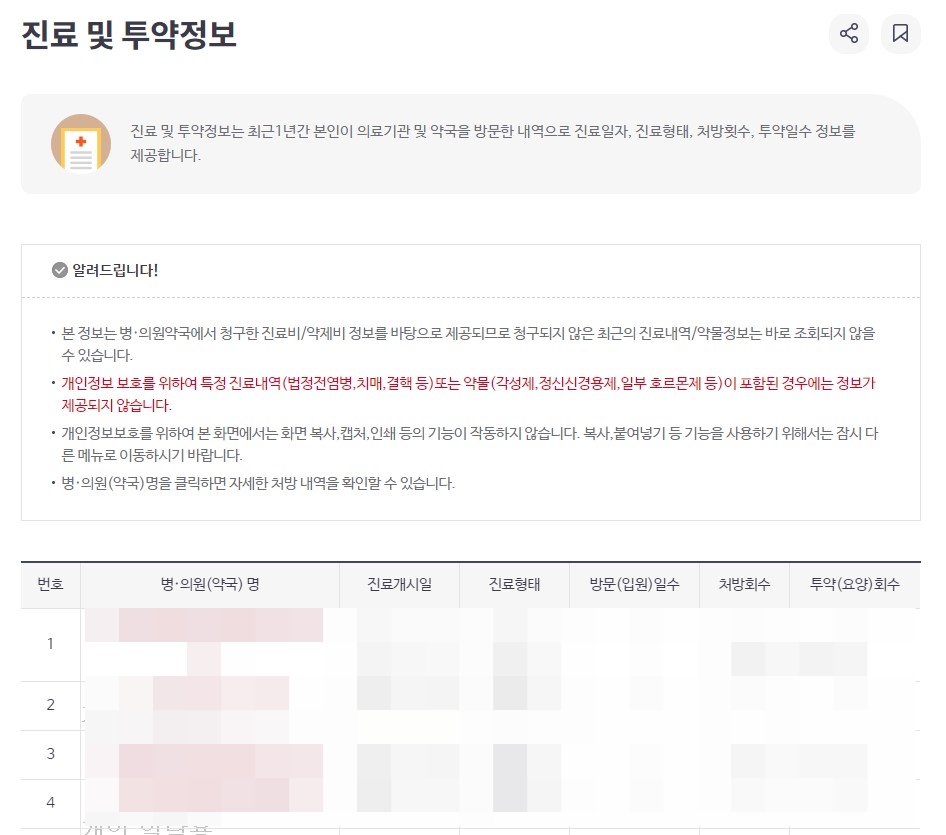Select the 번호 column header
The height and width of the screenshot is (835, 946).
[x=51, y=584]
